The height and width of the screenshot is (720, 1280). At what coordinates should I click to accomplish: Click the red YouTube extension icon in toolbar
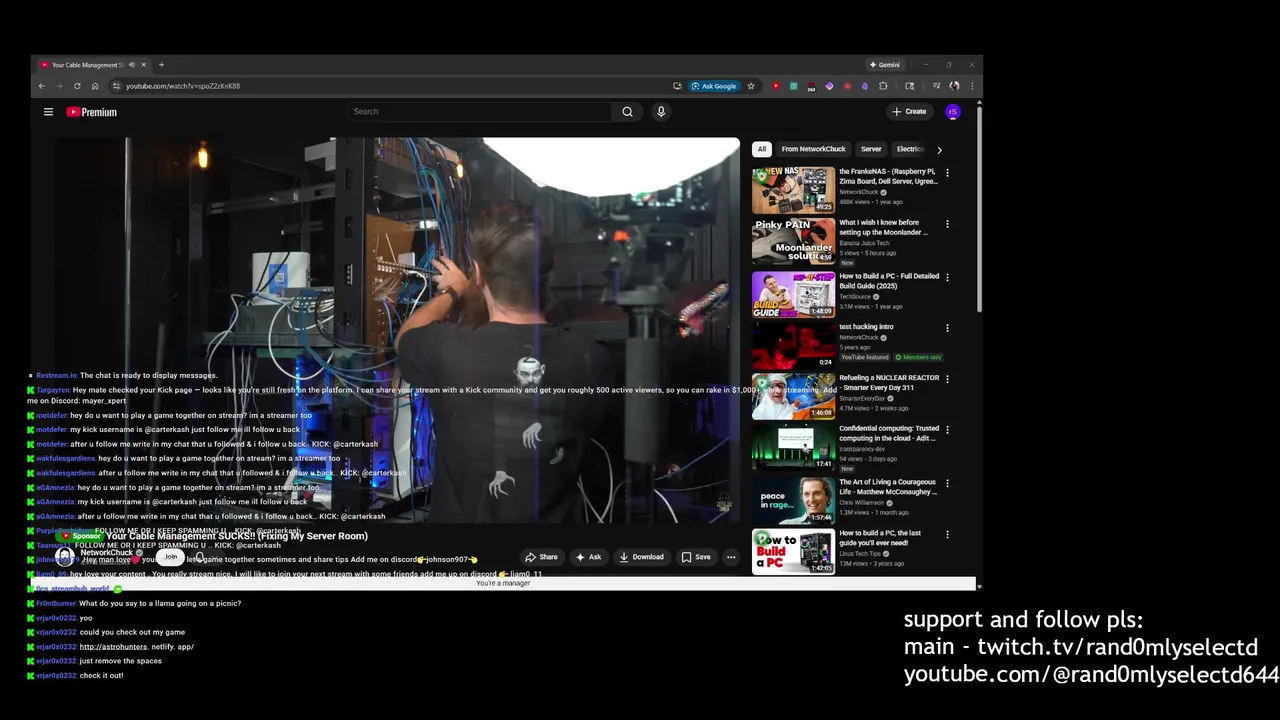click(x=775, y=86)
